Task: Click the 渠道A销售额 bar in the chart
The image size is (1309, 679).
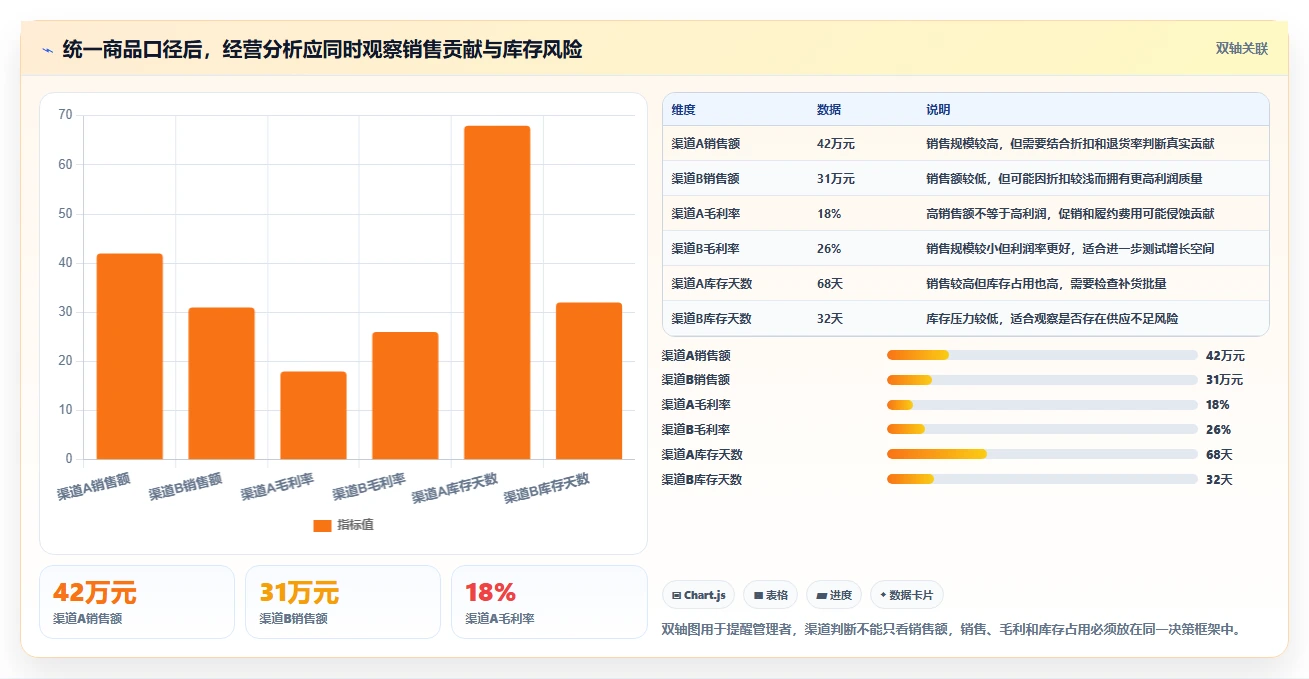Action: pos(130,356)
